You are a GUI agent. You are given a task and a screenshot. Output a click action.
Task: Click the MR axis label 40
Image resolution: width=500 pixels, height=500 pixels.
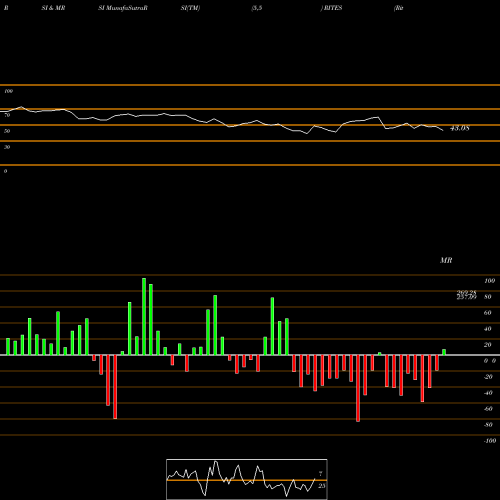click(x=488, y=329)
